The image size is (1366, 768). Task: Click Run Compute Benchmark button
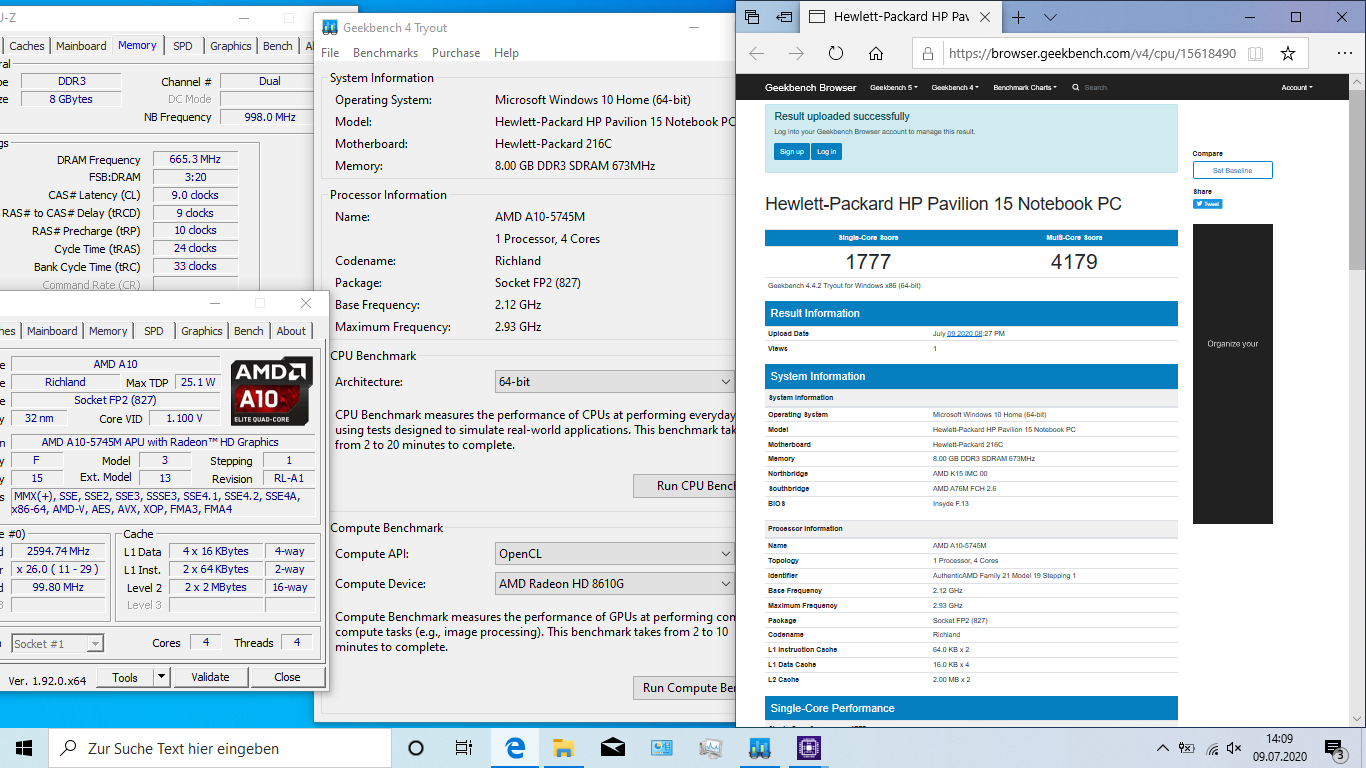(685, 688)
